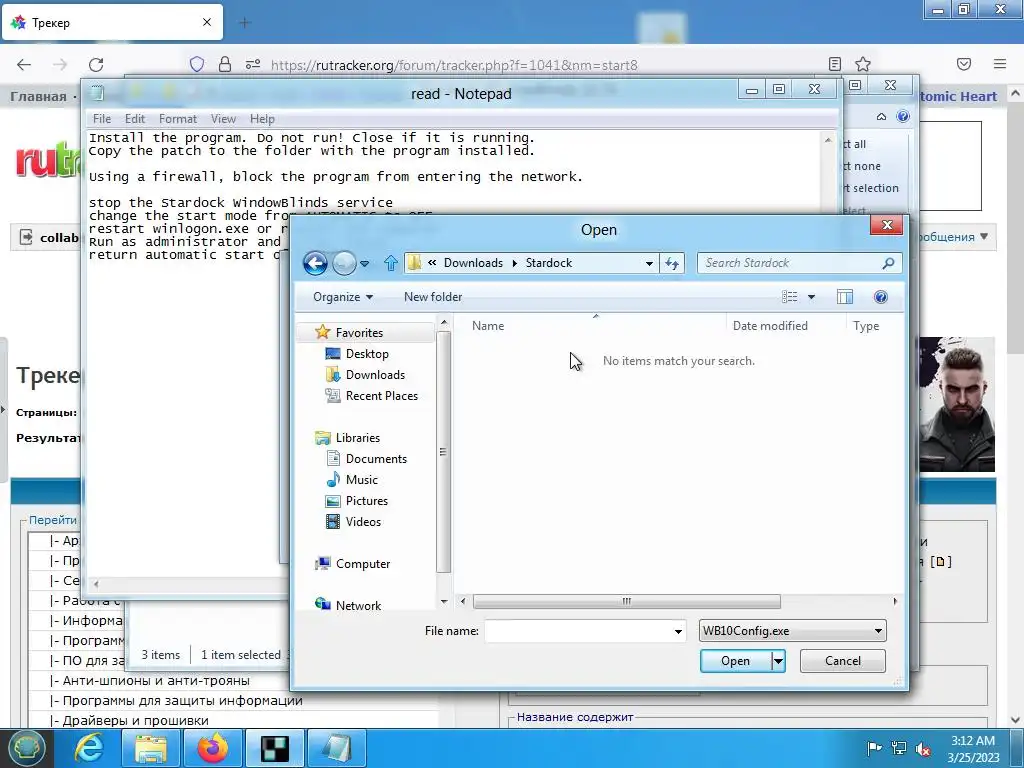Open Notepad View menu
The image size is (1024, 768).
pos(223,119)
